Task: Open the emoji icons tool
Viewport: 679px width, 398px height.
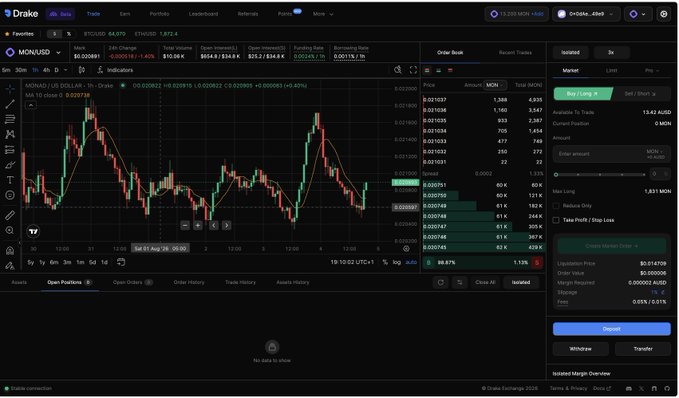Action: [10, 195]
